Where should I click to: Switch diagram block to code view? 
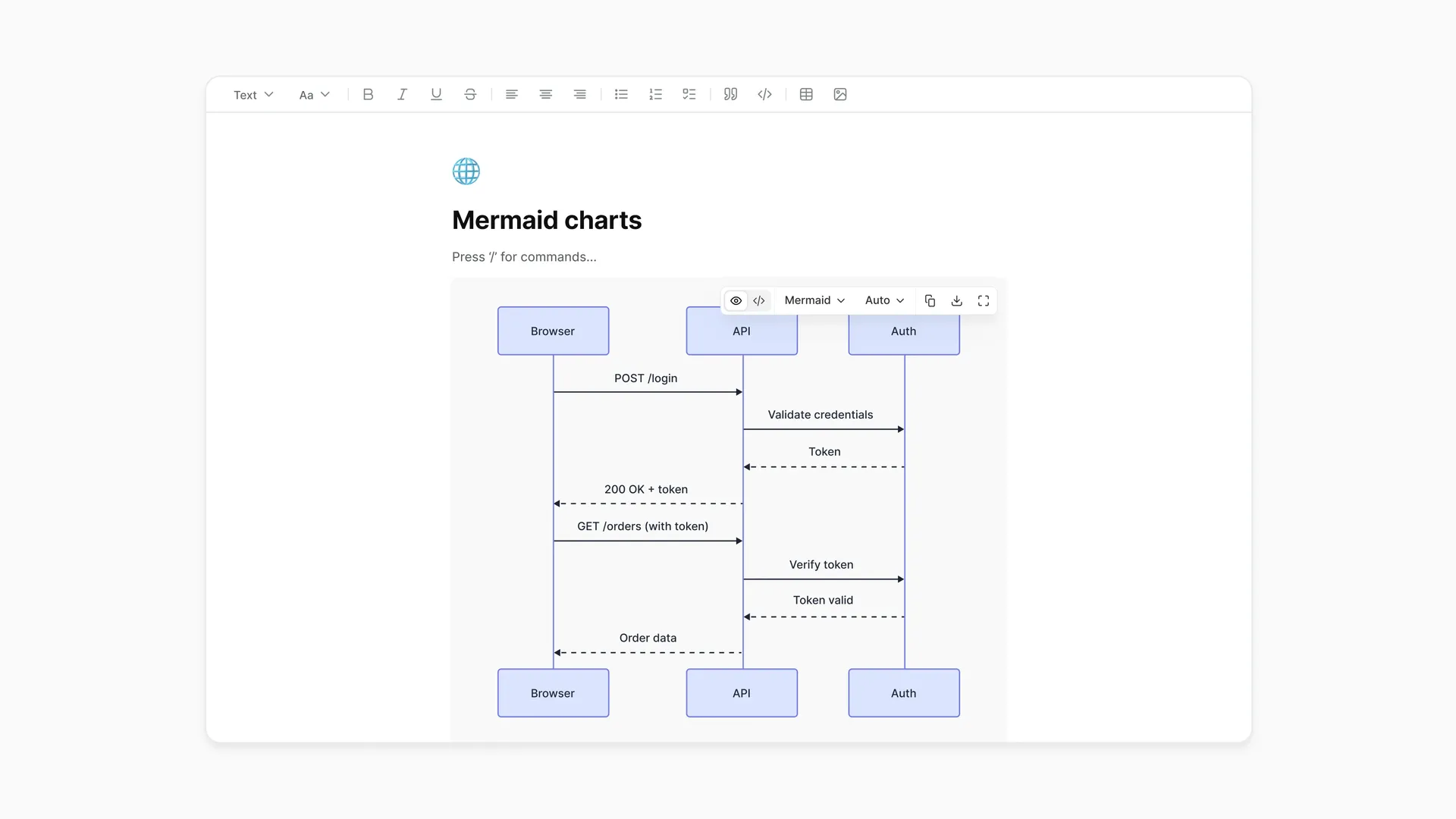[759, 301]
